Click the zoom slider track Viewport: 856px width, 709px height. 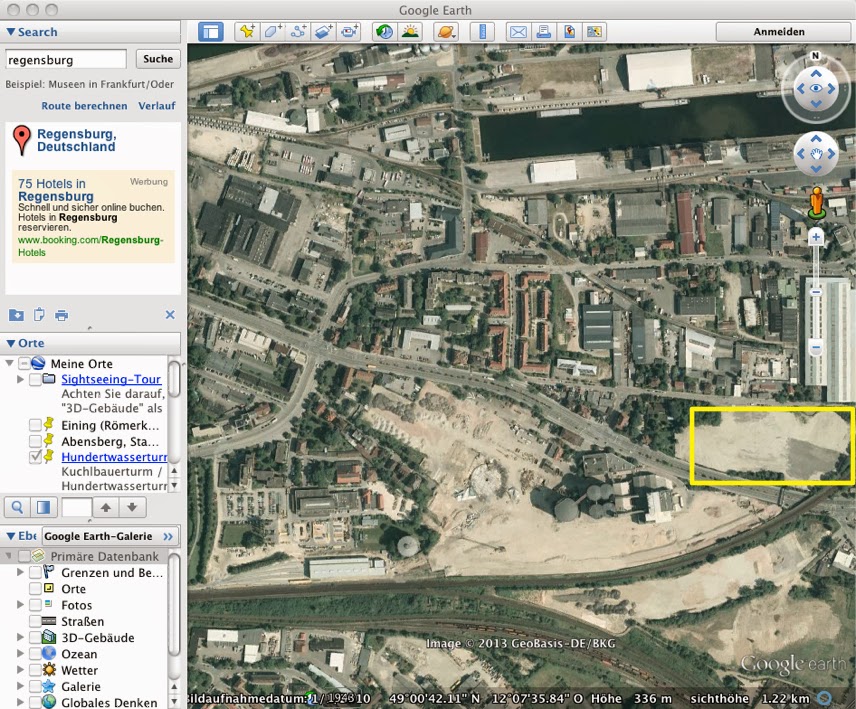click(816, 291)
